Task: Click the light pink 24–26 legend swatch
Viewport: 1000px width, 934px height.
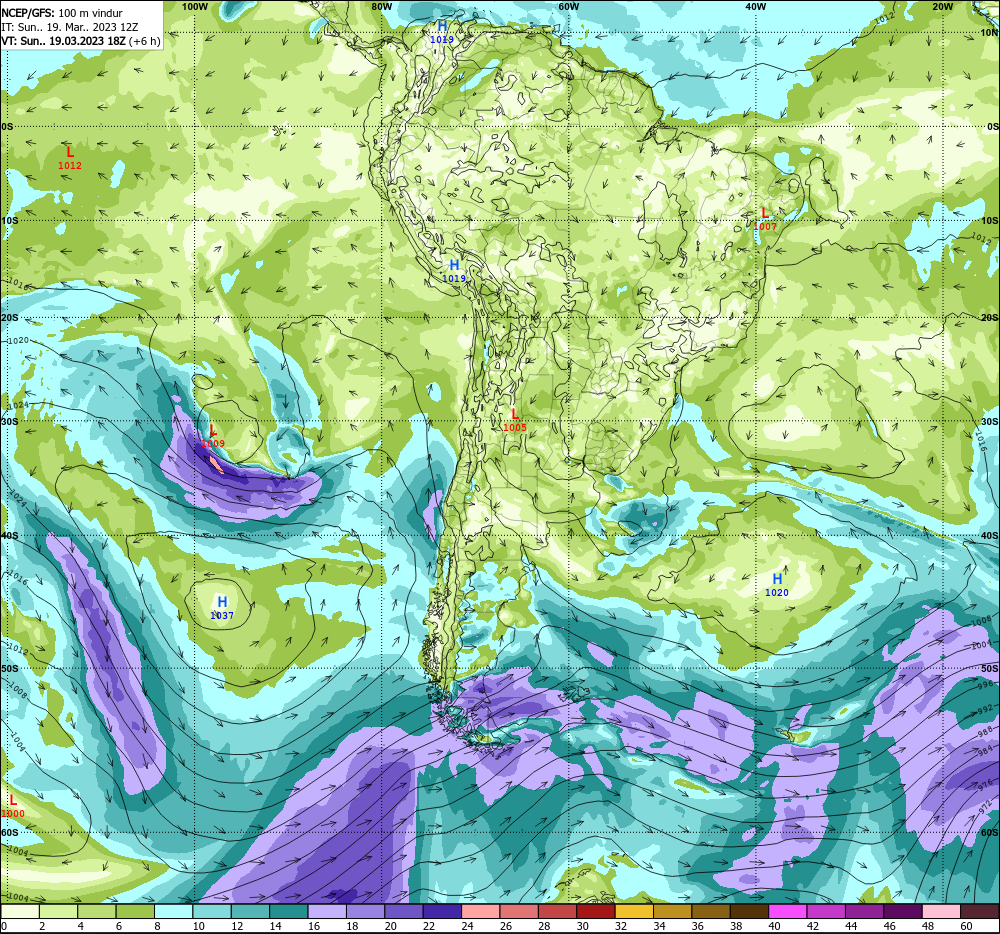Action: click(x=481, y=912)
